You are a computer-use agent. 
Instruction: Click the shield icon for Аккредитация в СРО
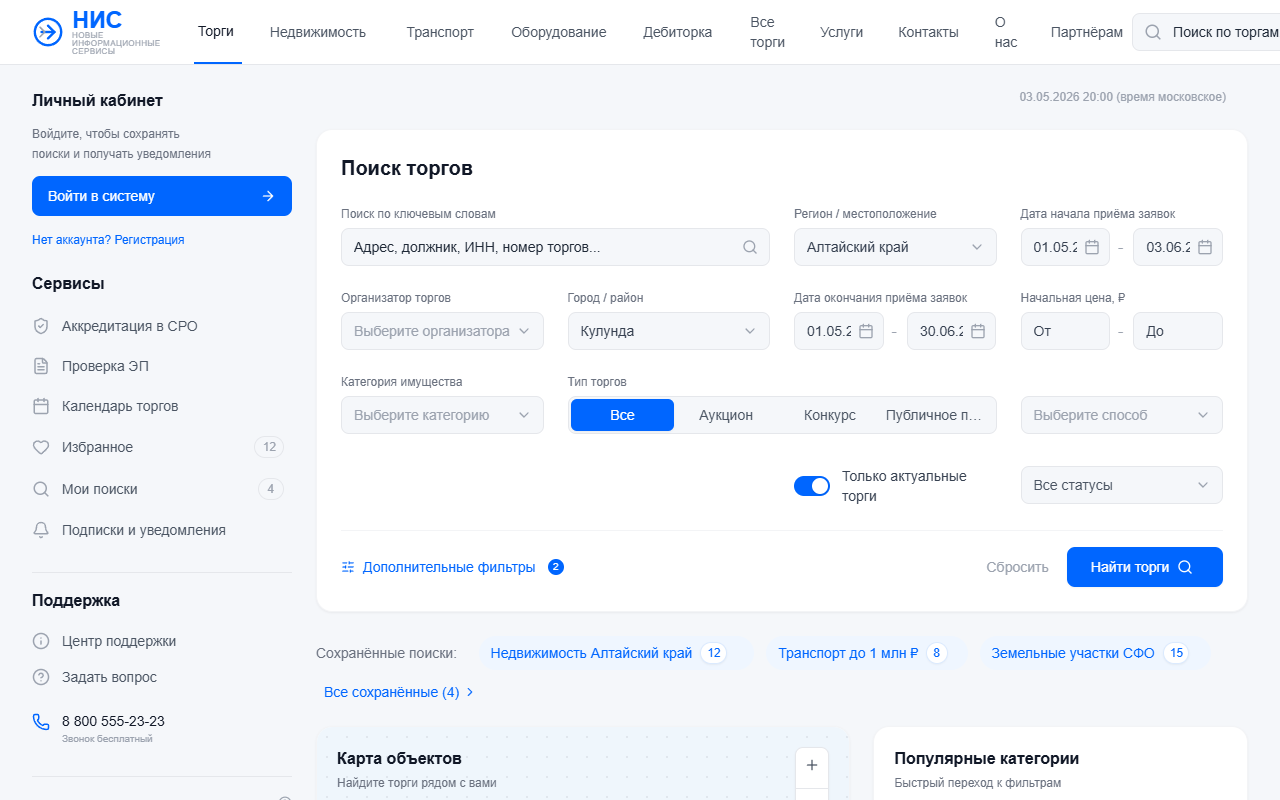coord(41,326)
